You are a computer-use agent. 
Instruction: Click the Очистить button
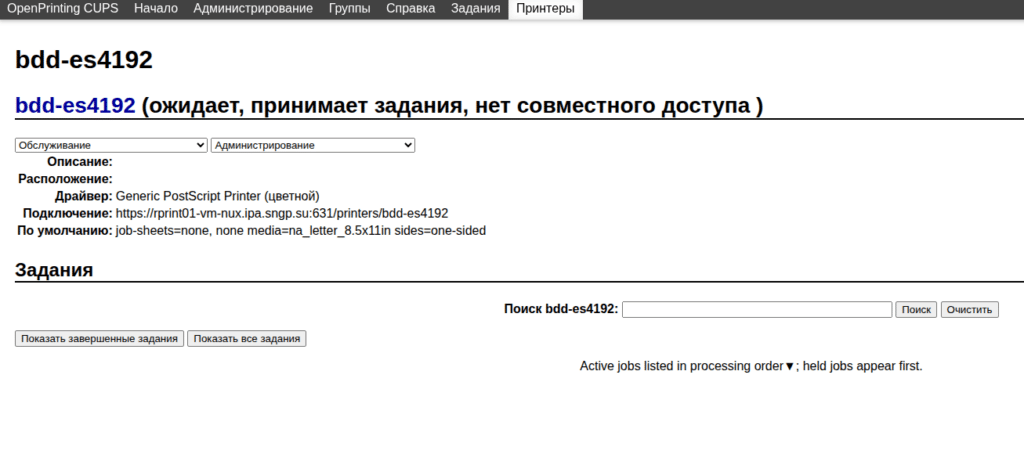click(x=969, y=309)
